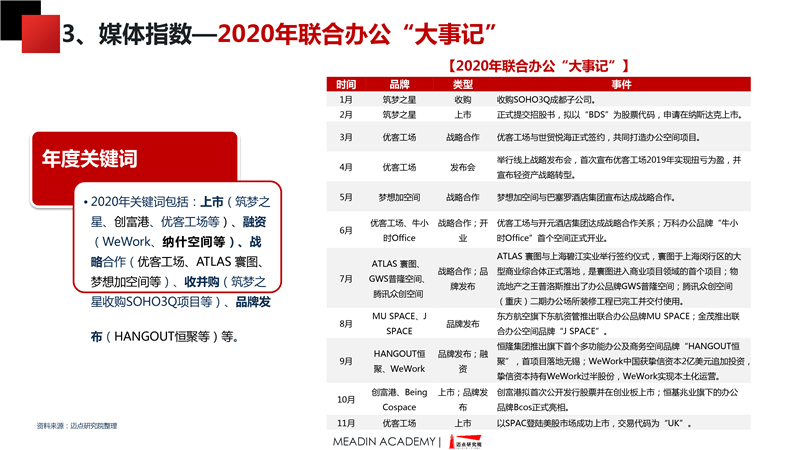800x450 pixels.
Task: Click the table title 【2020年联合办公"大事记"】
Action: [535, 65]
